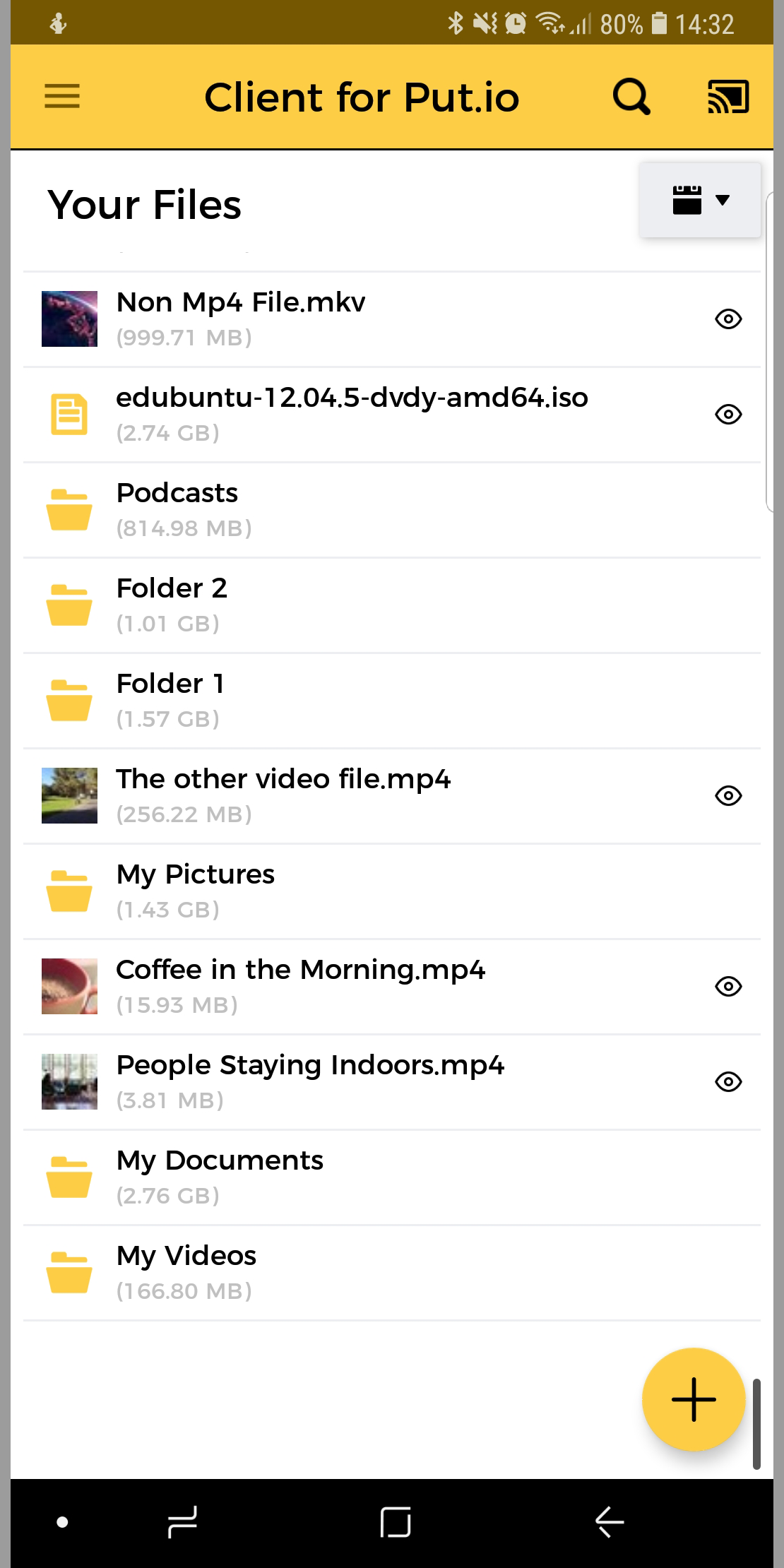
Task: Tap the yellow add plus button
Action: [x=694, y=1399]
